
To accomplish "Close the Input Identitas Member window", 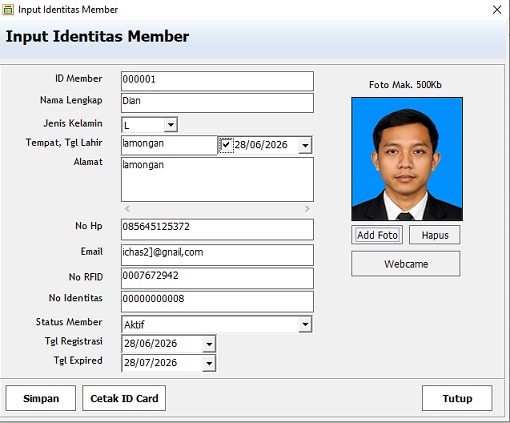I will click(x=497, y=10).
